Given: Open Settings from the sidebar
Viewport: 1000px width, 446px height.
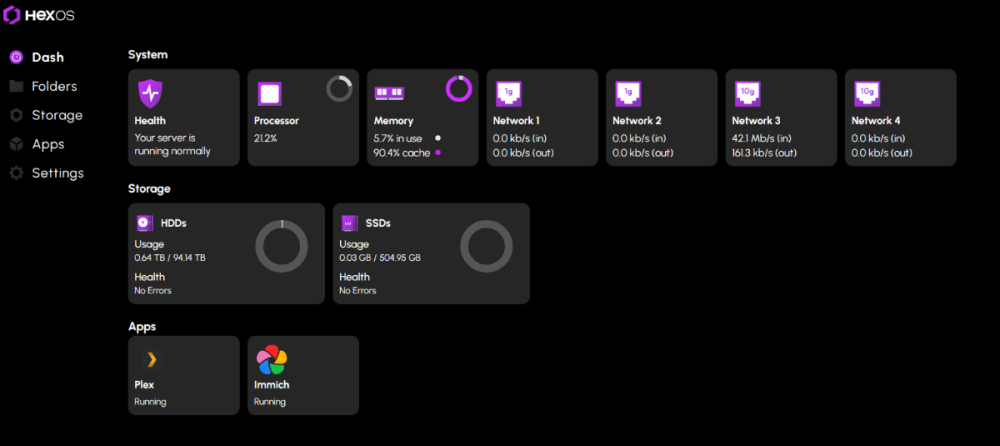Looking at the screenshot, I should point(57,173).
